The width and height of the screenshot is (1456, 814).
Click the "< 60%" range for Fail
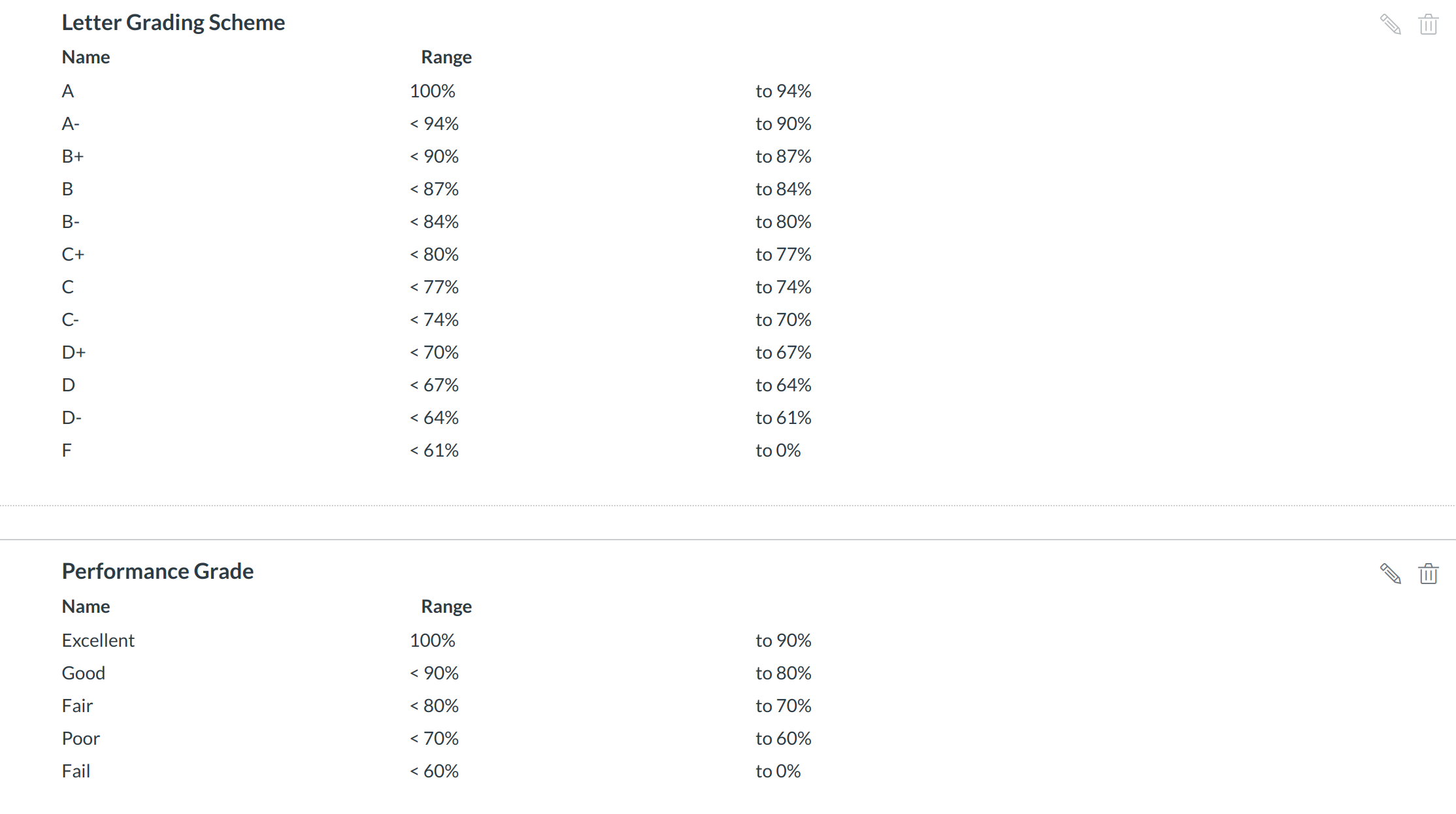435,771
